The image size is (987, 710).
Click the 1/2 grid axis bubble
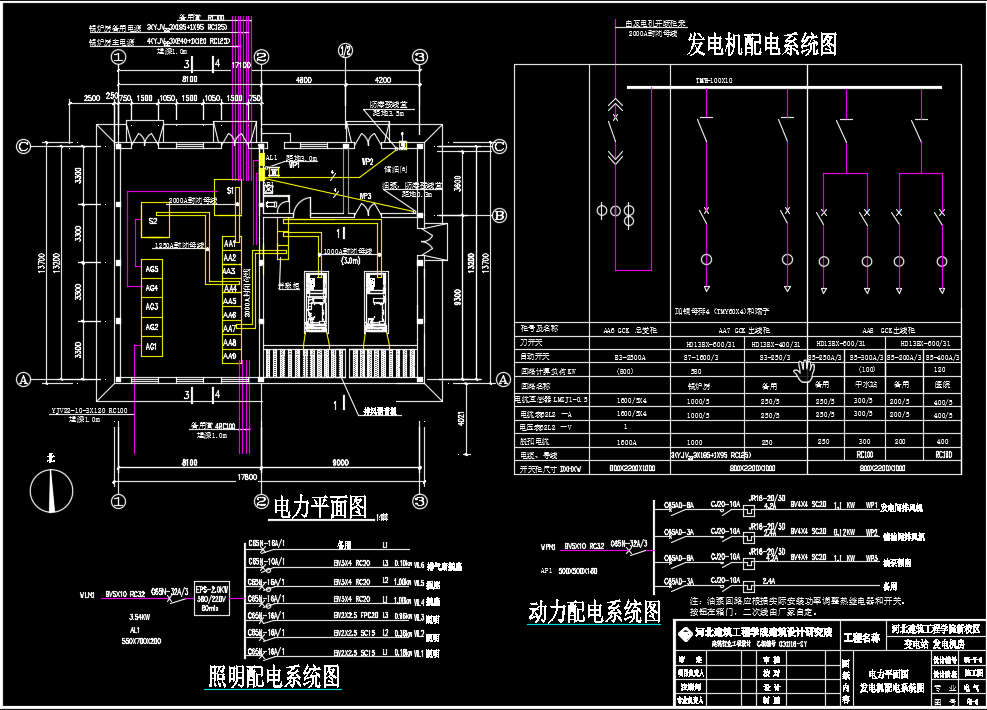[x=345, y=51]
